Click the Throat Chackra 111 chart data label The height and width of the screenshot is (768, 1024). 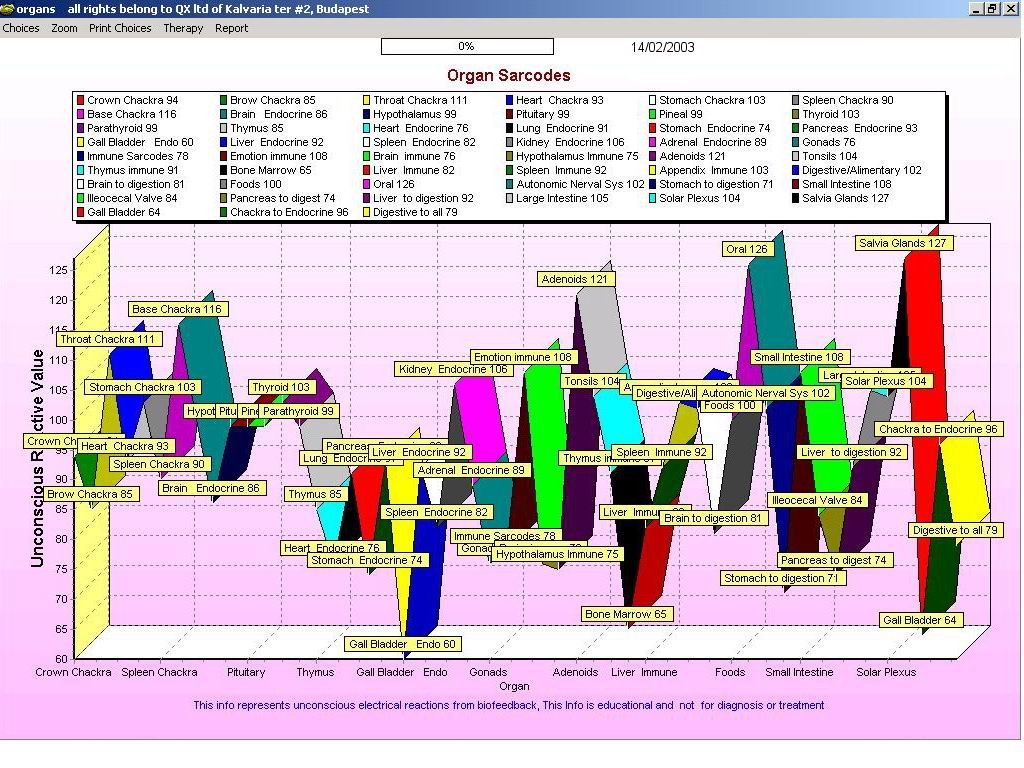coord(108,339)
